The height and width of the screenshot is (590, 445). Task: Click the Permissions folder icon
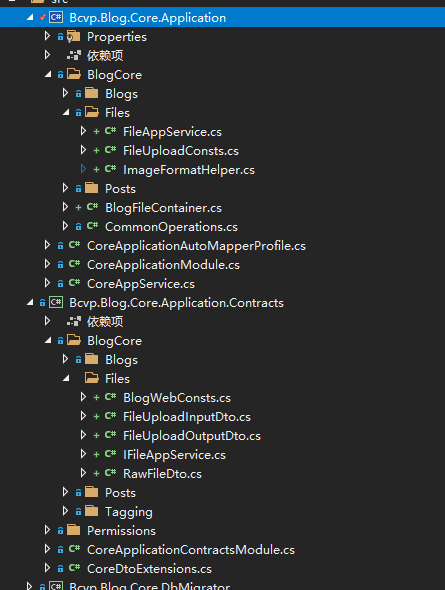point(74,530)
